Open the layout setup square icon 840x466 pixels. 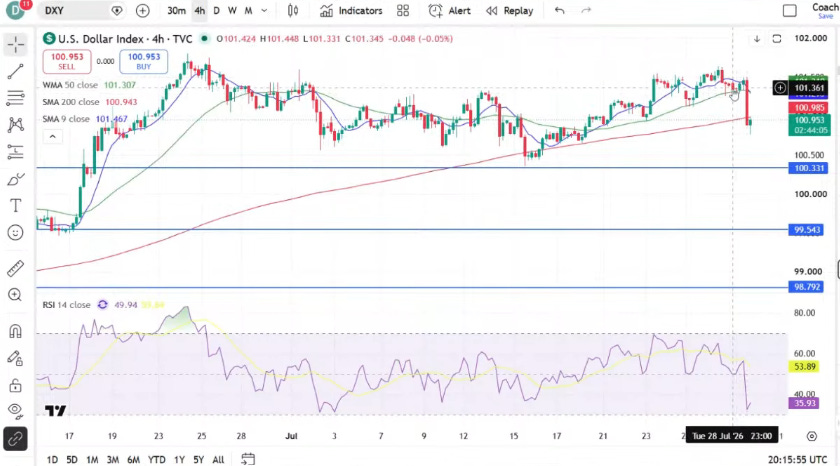point(790,10)
